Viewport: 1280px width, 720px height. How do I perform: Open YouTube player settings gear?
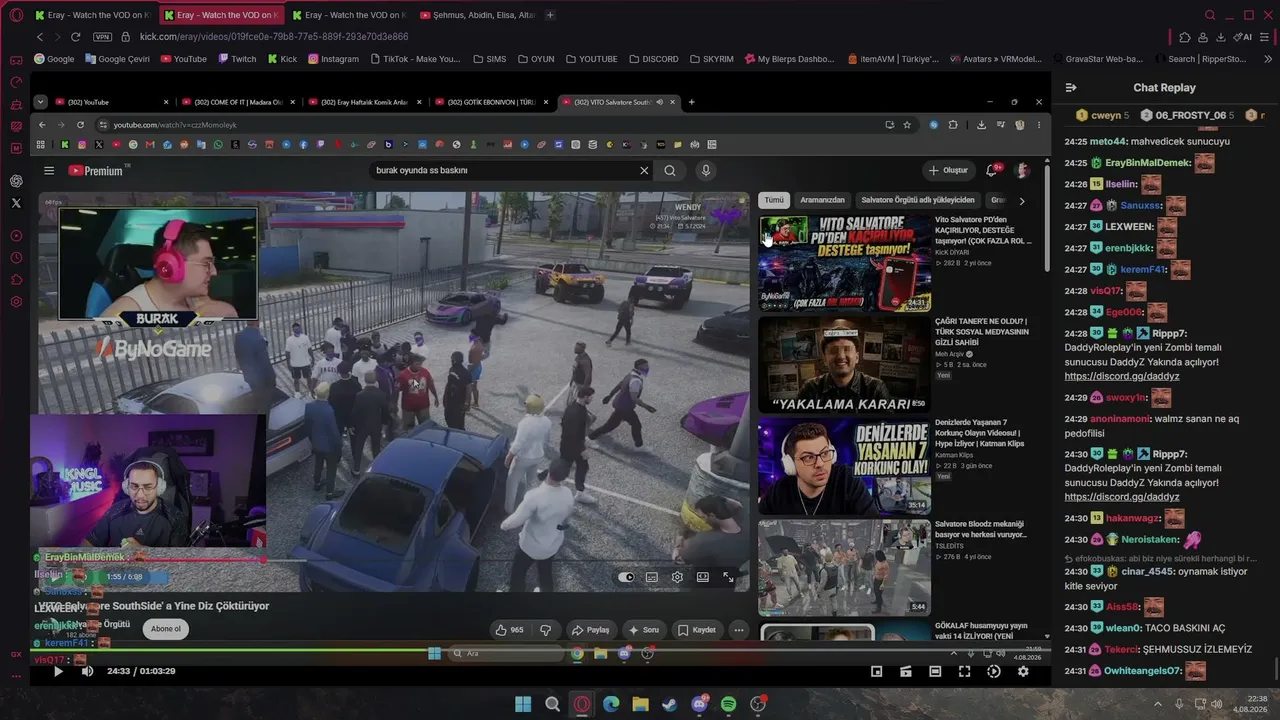click(x=677, y=577)
